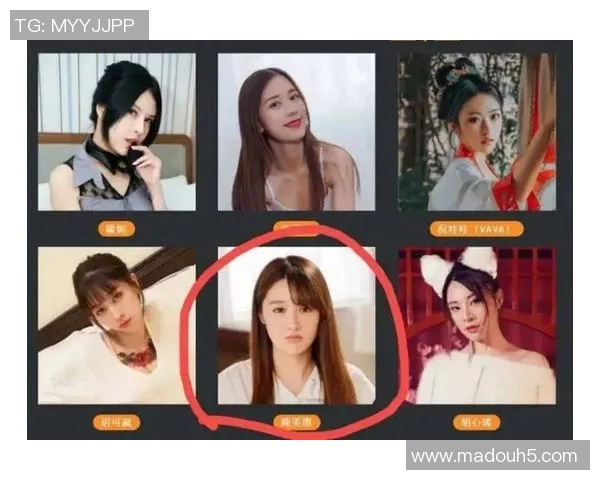
Task: Click the portrait circled in red marker
Action: pos(297,325)
